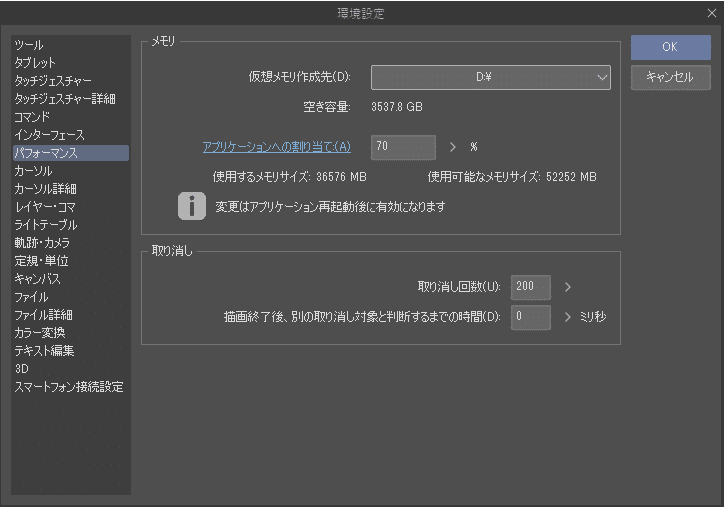The height and width of the screenshot is (507, 726).
Task: Select コマンド category
Action: tap(71, 117)
